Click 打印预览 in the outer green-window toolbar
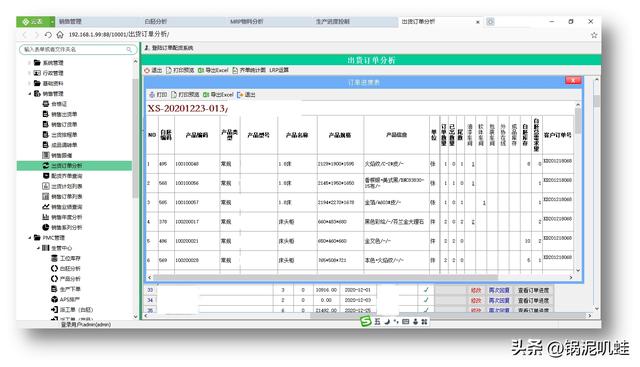Image resolution: width=640 pixels, height=367 pixels. tap(180, 70)
